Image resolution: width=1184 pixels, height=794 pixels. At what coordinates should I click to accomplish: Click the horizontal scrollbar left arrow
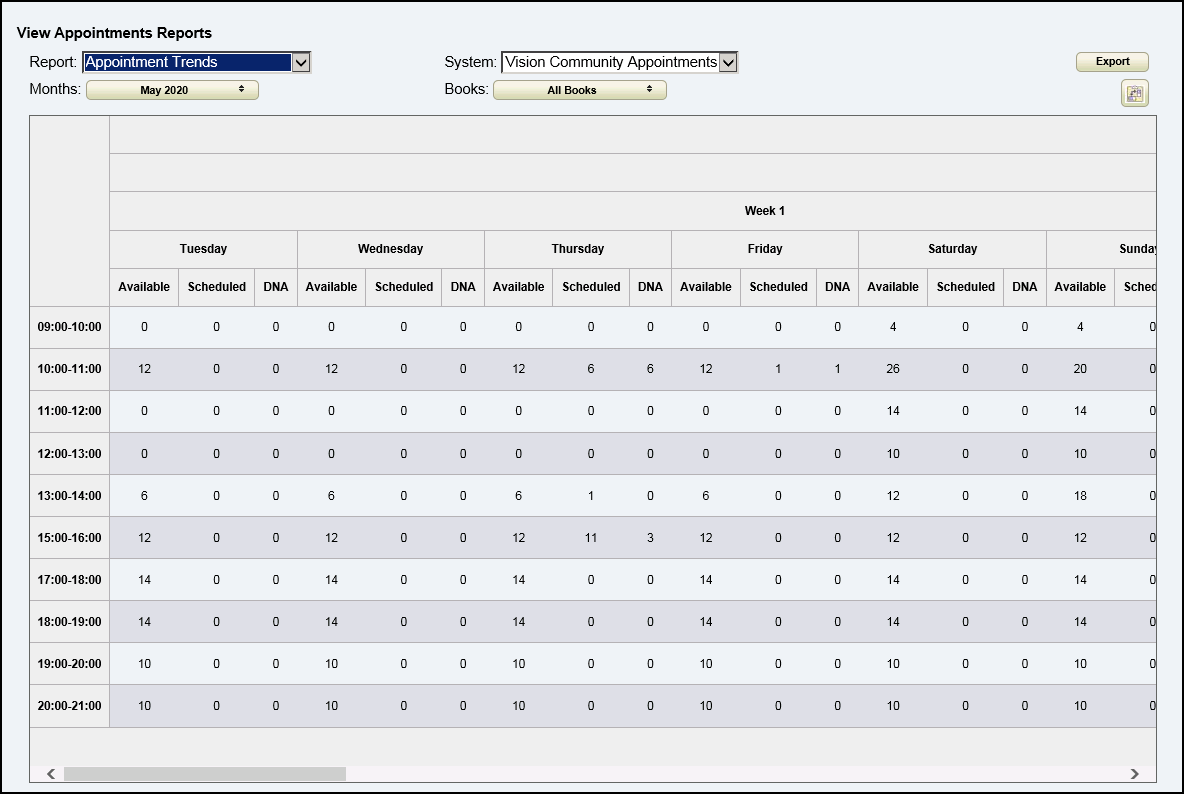pos(50,774)
